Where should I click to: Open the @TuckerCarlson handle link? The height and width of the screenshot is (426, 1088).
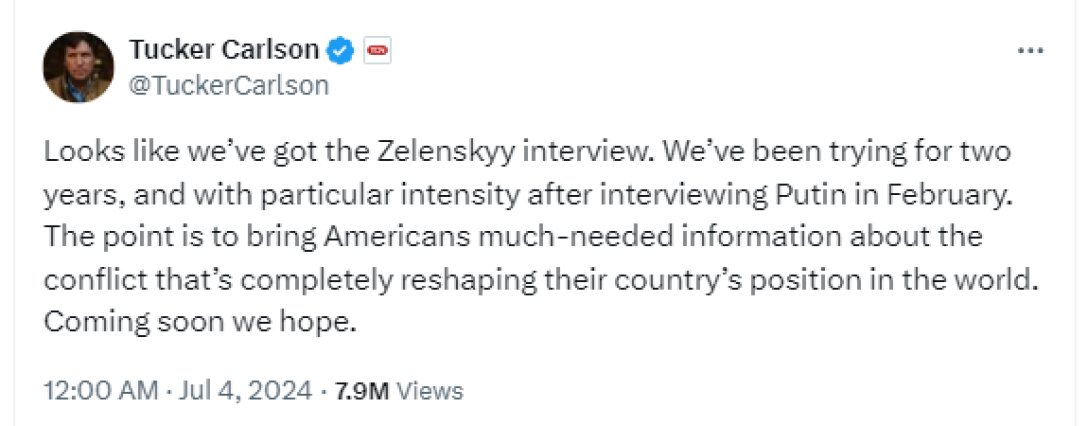pyautogui.click(x=229, y=85)
